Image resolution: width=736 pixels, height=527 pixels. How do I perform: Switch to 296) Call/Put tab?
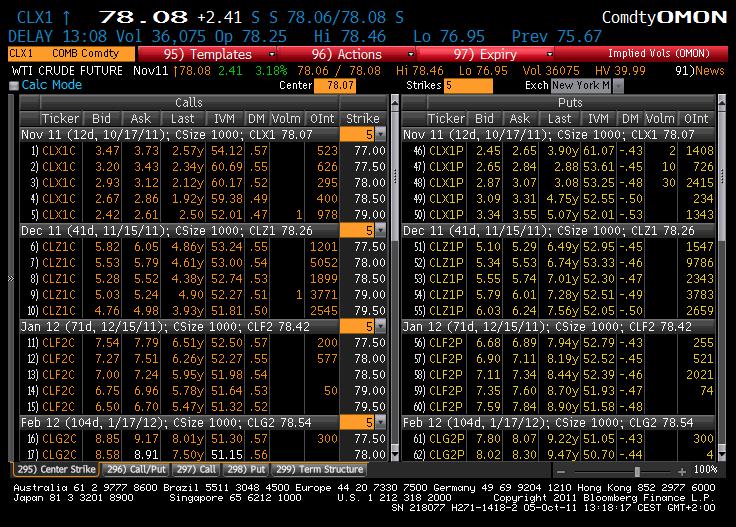pyautogui.click(x=136, y=469)
